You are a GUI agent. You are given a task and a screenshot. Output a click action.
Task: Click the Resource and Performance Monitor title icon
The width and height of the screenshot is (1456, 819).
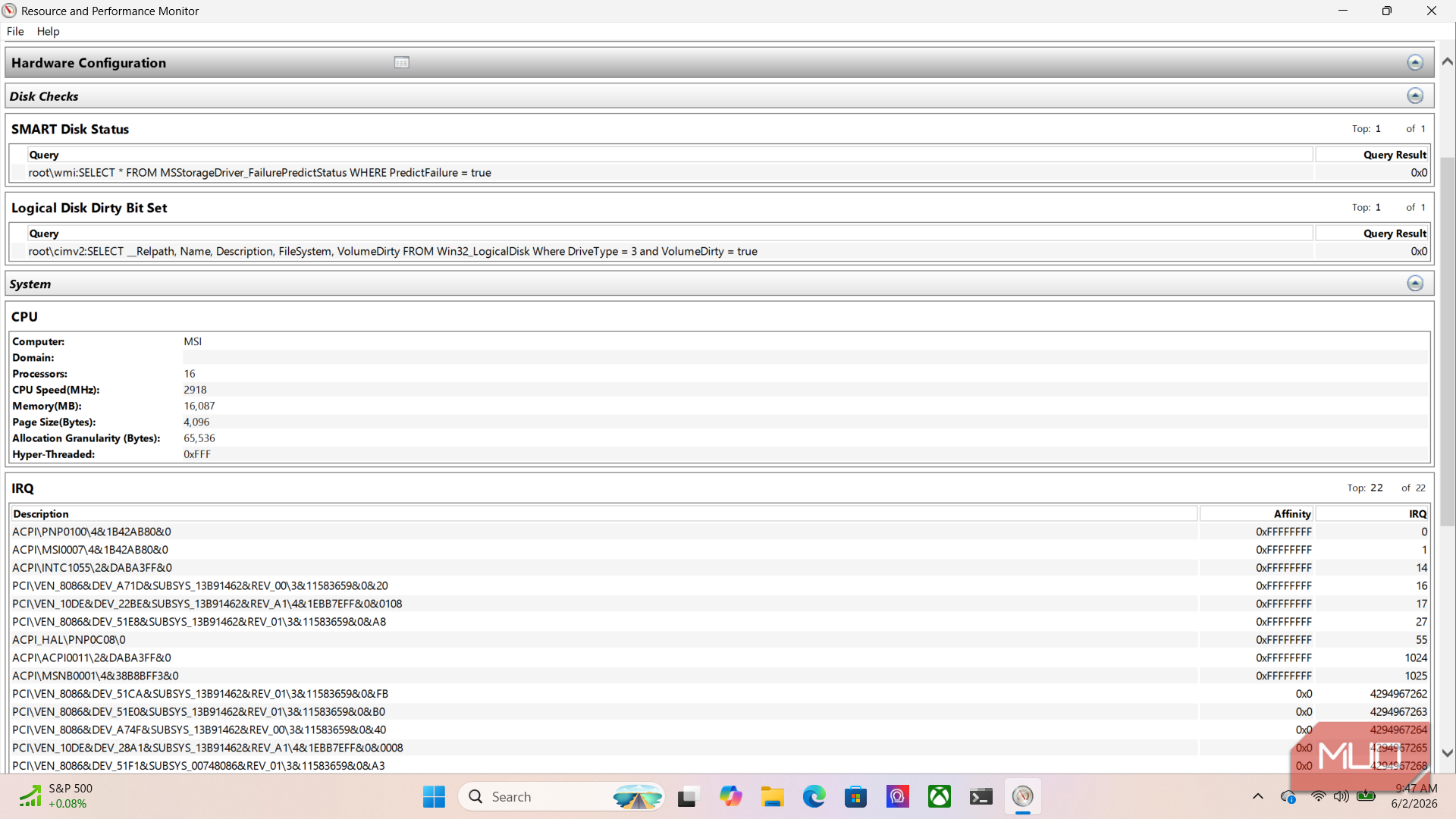[x=9, y=11]
